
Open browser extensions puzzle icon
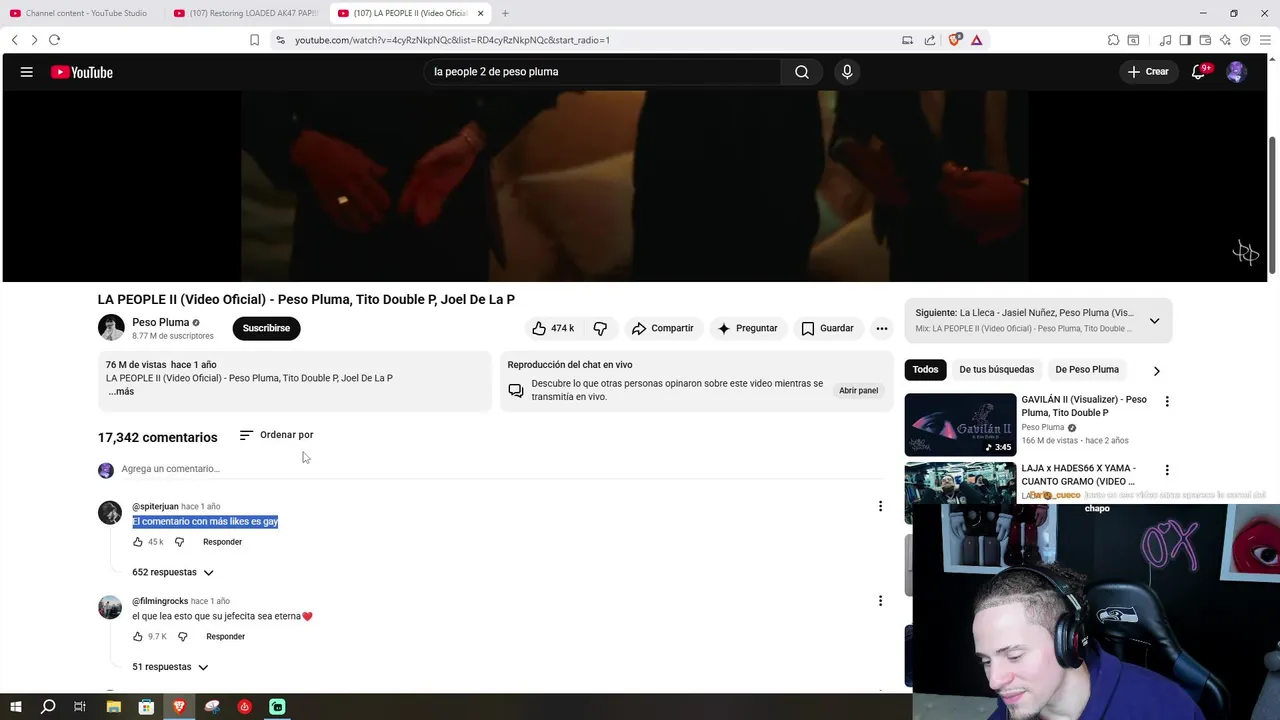coord(1113,40)
